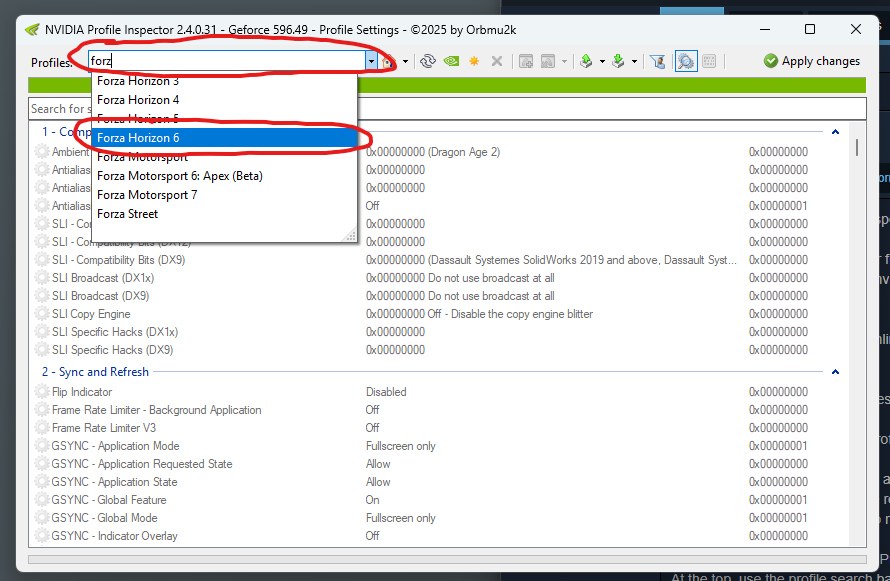Click gear icon beside SLI Broadcast (DX9)

[41, 296]
